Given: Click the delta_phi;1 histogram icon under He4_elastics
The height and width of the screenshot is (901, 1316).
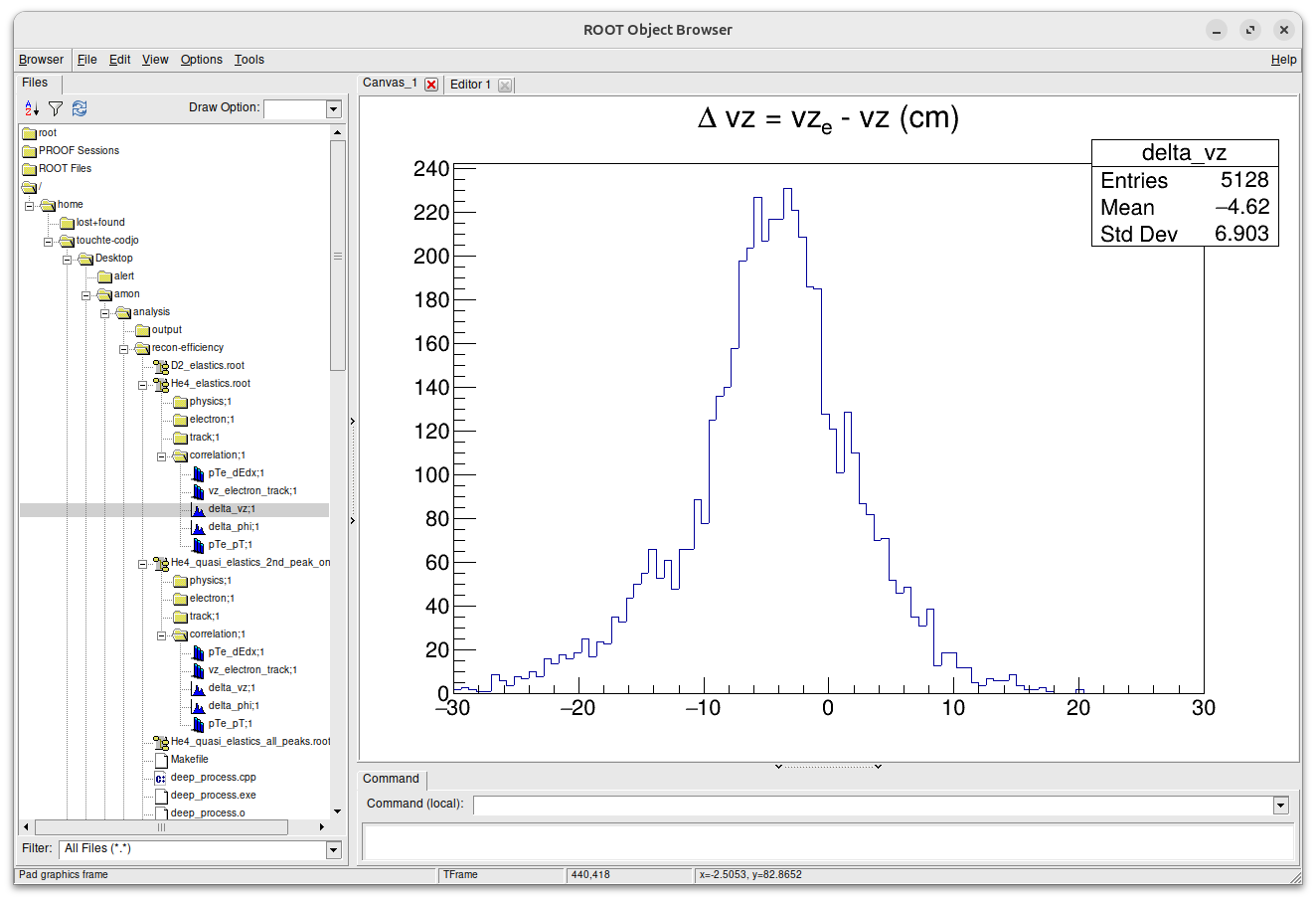Looking at the screenshot, I should 198,527.
